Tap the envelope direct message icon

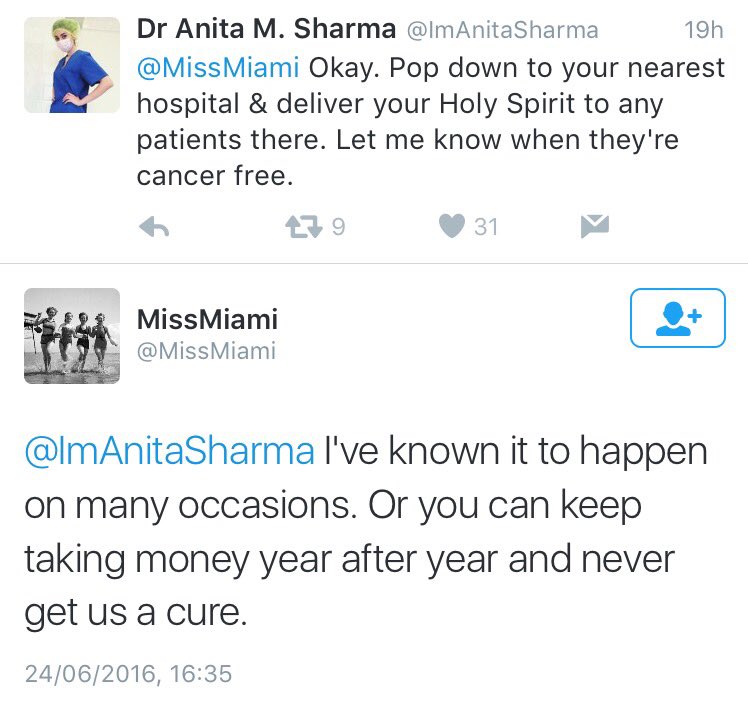(594, 228)
